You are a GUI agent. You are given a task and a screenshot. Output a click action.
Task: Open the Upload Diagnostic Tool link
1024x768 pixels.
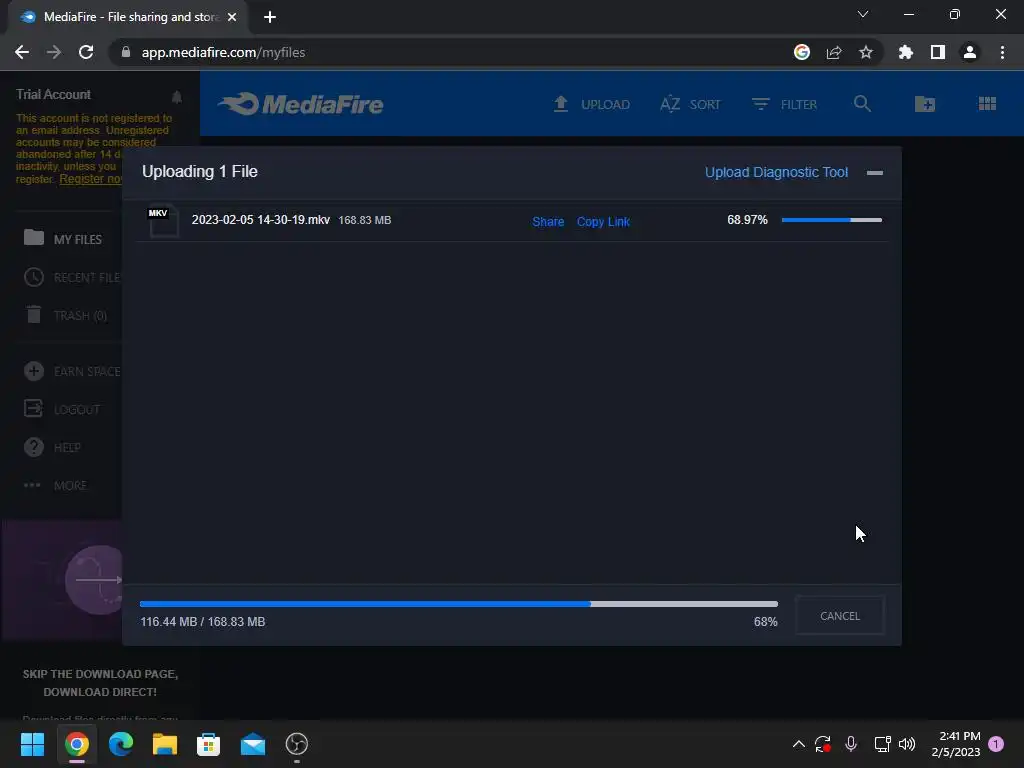(776, 172)
